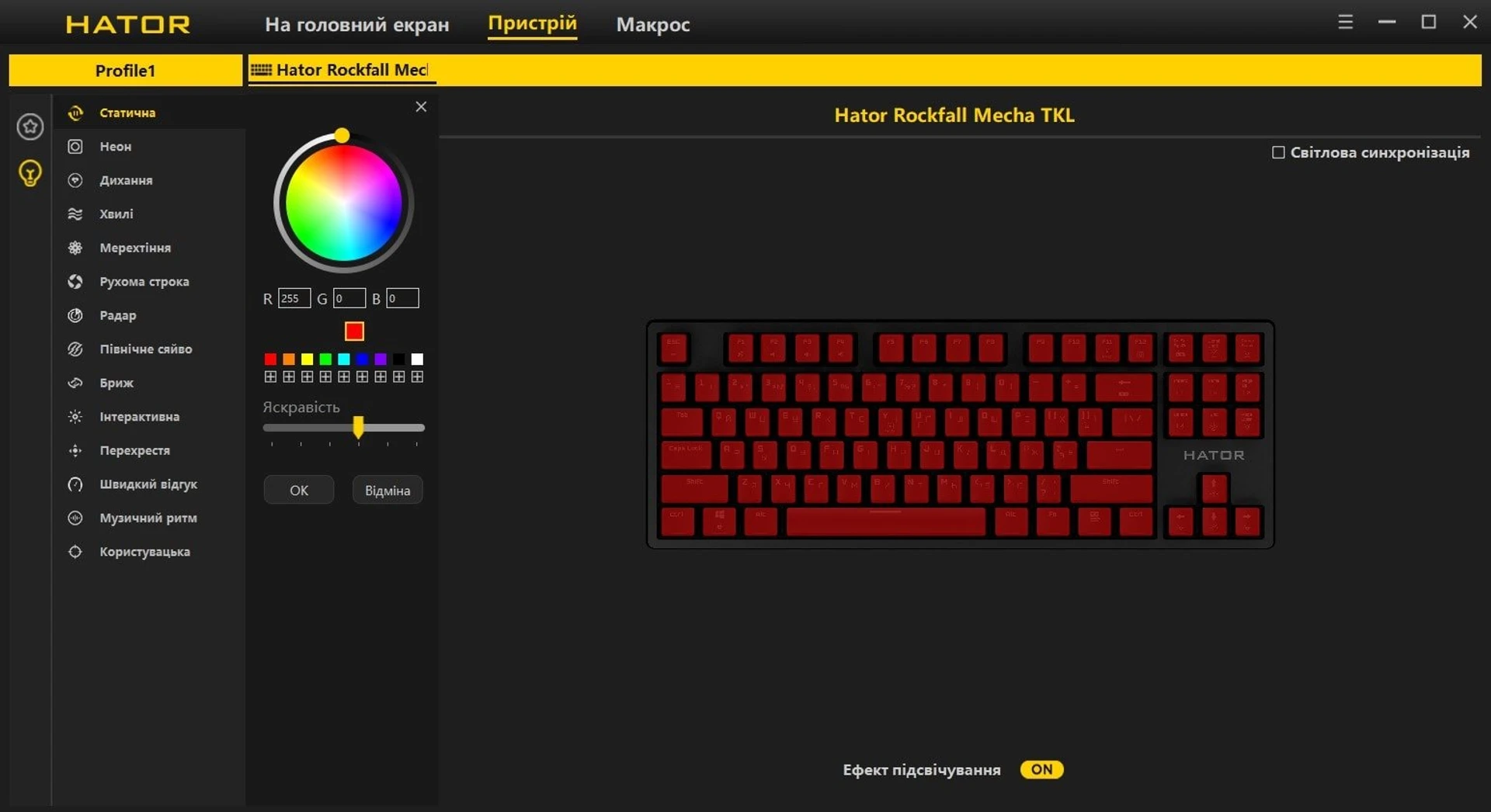Select the Рухома строка effect icon
This screenshot has width=1491, height=812.
click(75, 282)
